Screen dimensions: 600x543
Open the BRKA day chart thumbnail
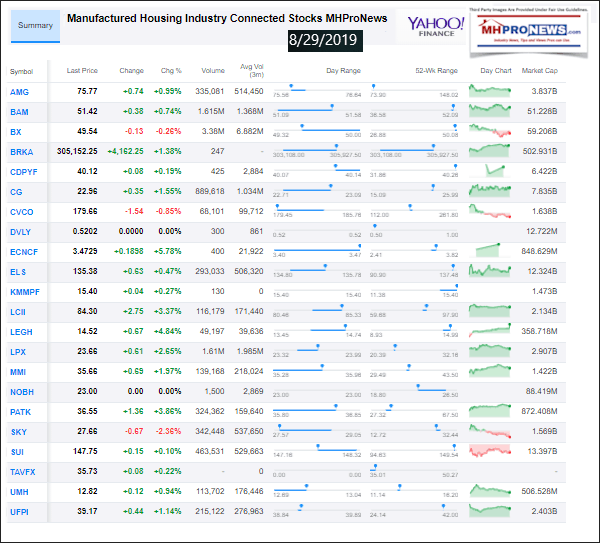[x=490, y=150]
